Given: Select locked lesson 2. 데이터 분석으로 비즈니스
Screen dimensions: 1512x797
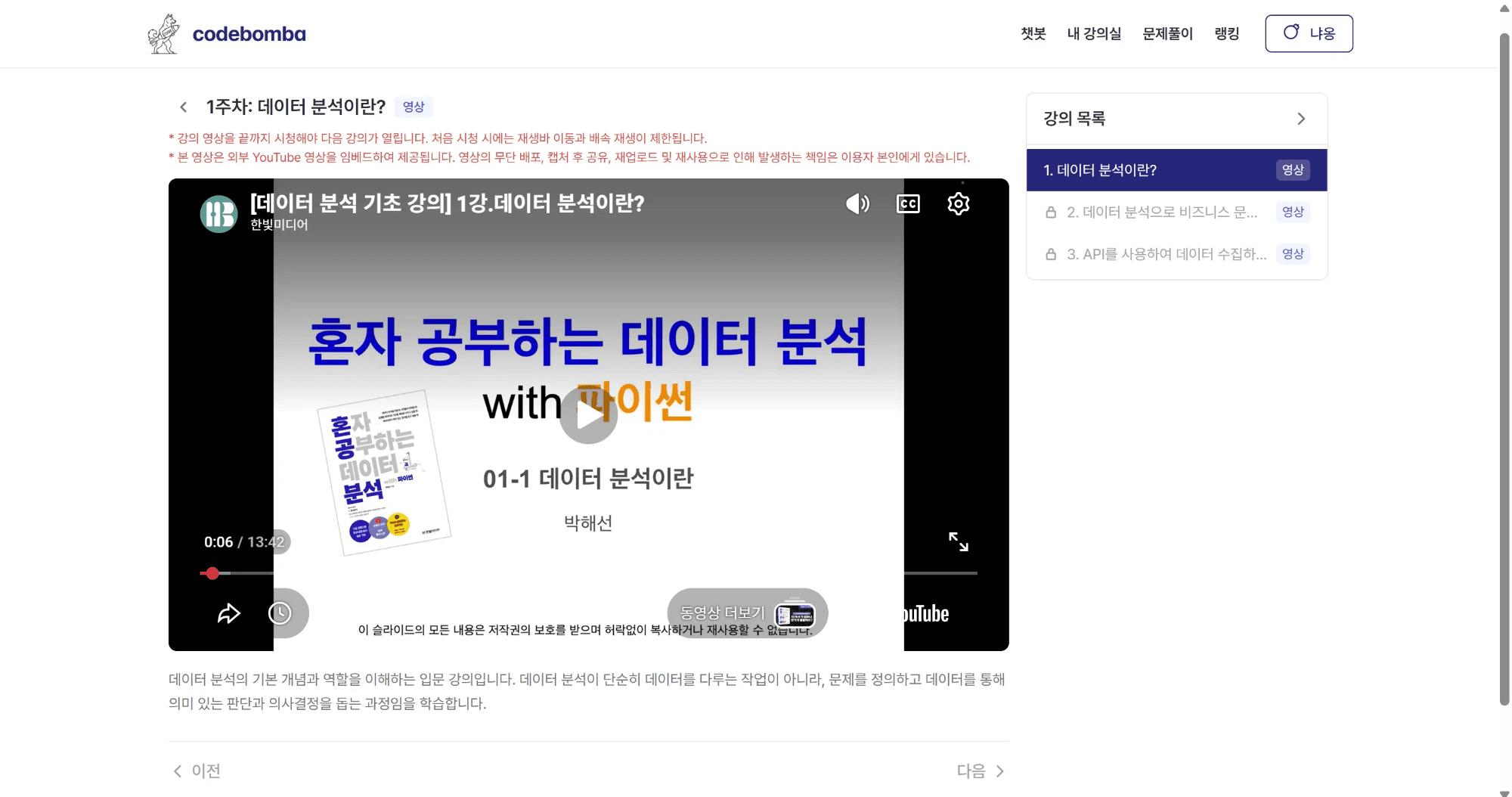Looking at the screenshot, I should click(1176, 212).
